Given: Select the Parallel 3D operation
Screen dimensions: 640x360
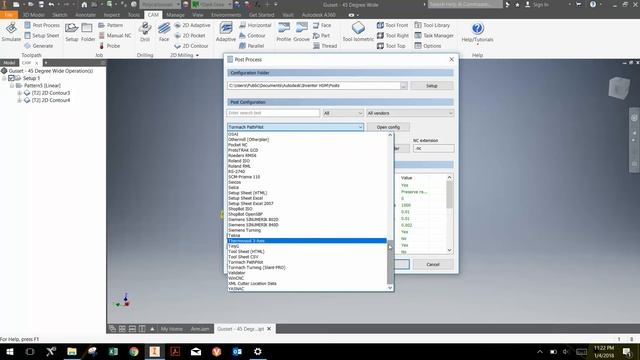Looking at the screenshot, I should 251,46.
